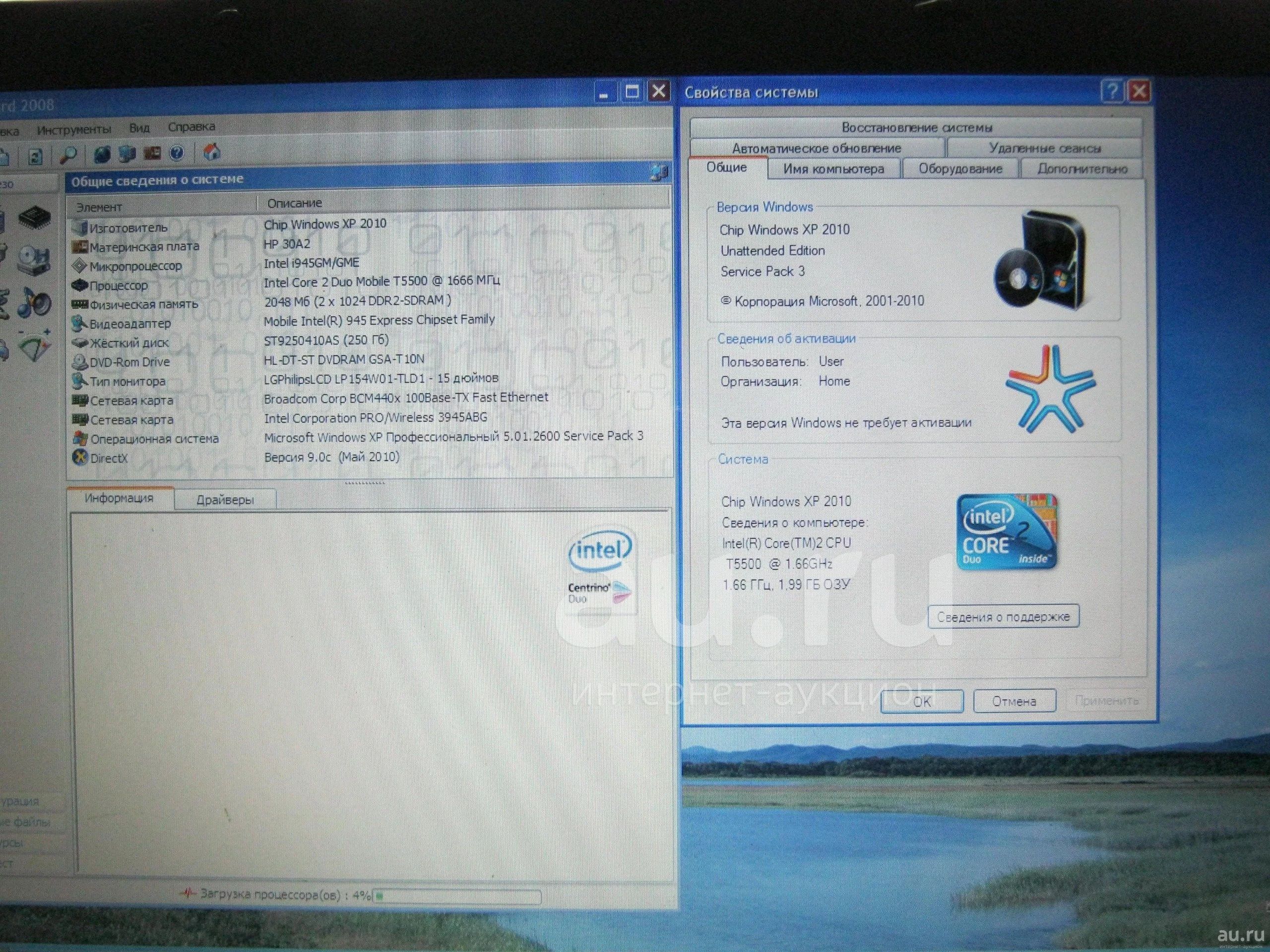The width and height of the screenshot is (1270, 952).
Task: Open the Имя компьютера tab
Action: point(833,169)
